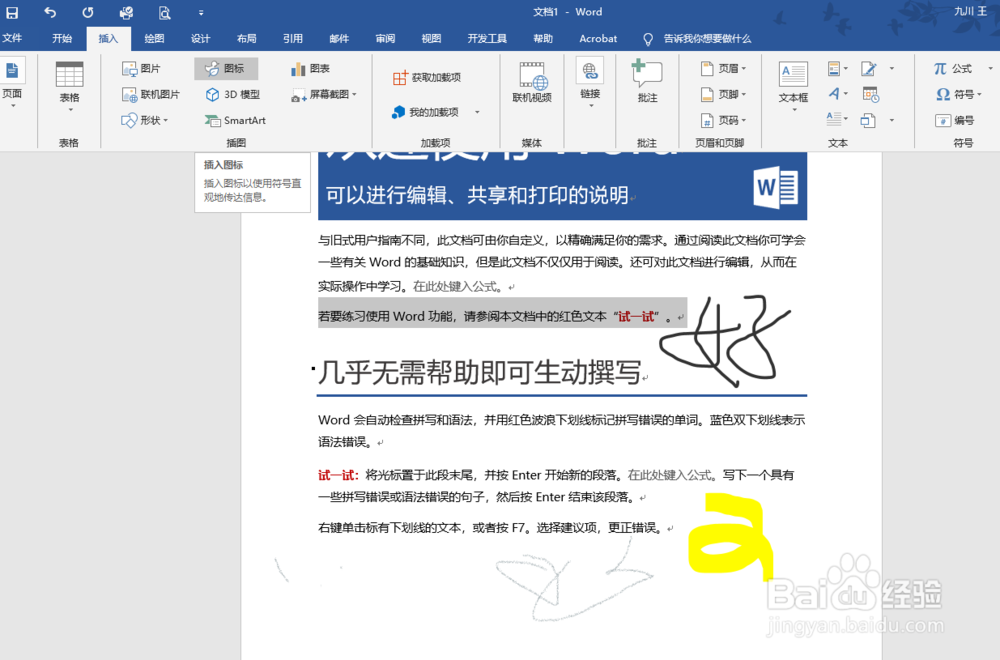The image size is (1000, 660).
Task: Click 编号 (Number) button
Action: pyautogui.click(x=955, y=120)
